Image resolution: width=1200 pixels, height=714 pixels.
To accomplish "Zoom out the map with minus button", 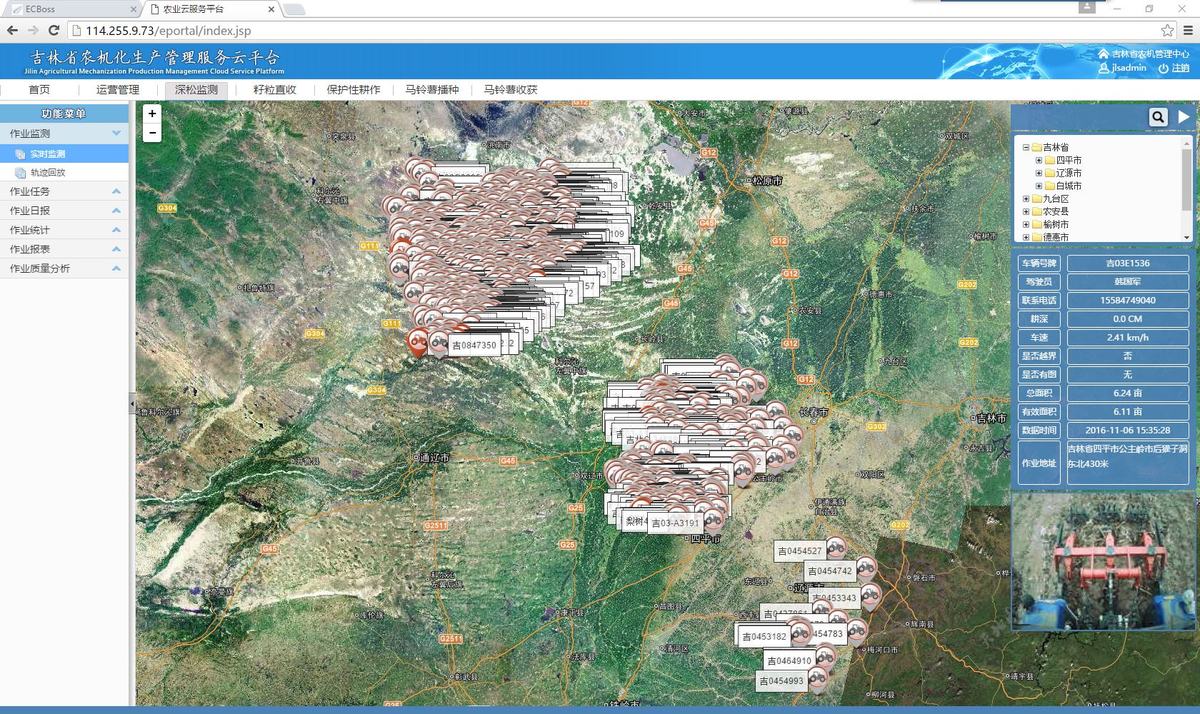I will 152,133.
